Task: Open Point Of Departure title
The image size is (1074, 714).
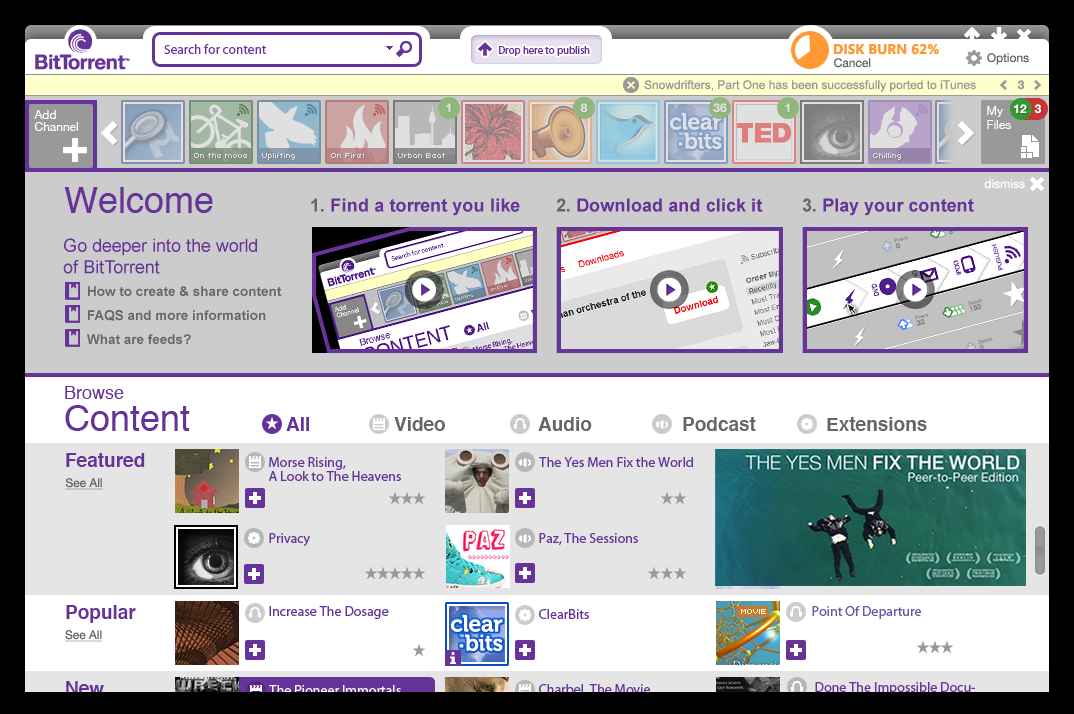Action: [866, 611]
